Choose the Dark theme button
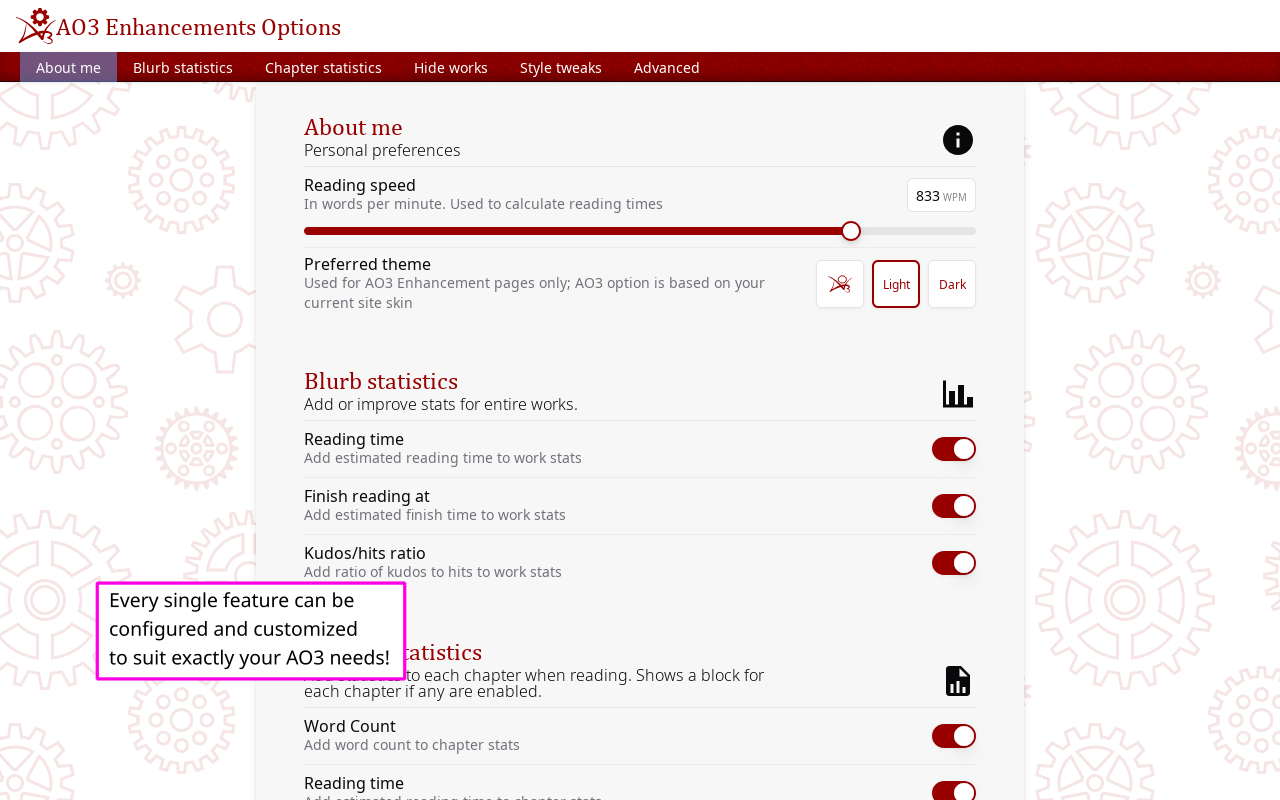The height and width of the screenshot is (800, 1280). tap(951, 284)
